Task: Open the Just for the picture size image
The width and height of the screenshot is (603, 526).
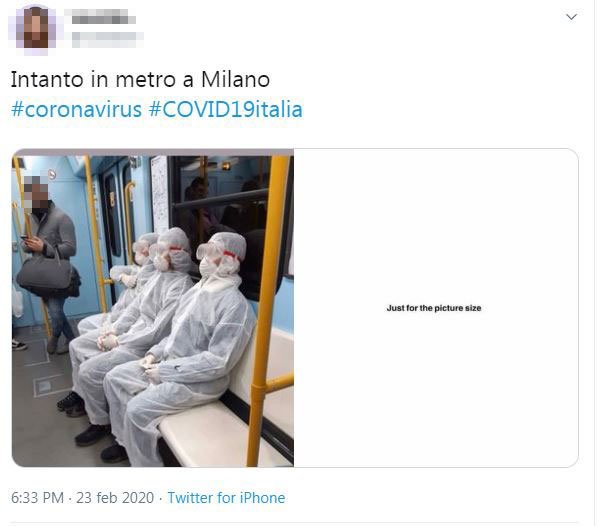Action: [436, 308]
